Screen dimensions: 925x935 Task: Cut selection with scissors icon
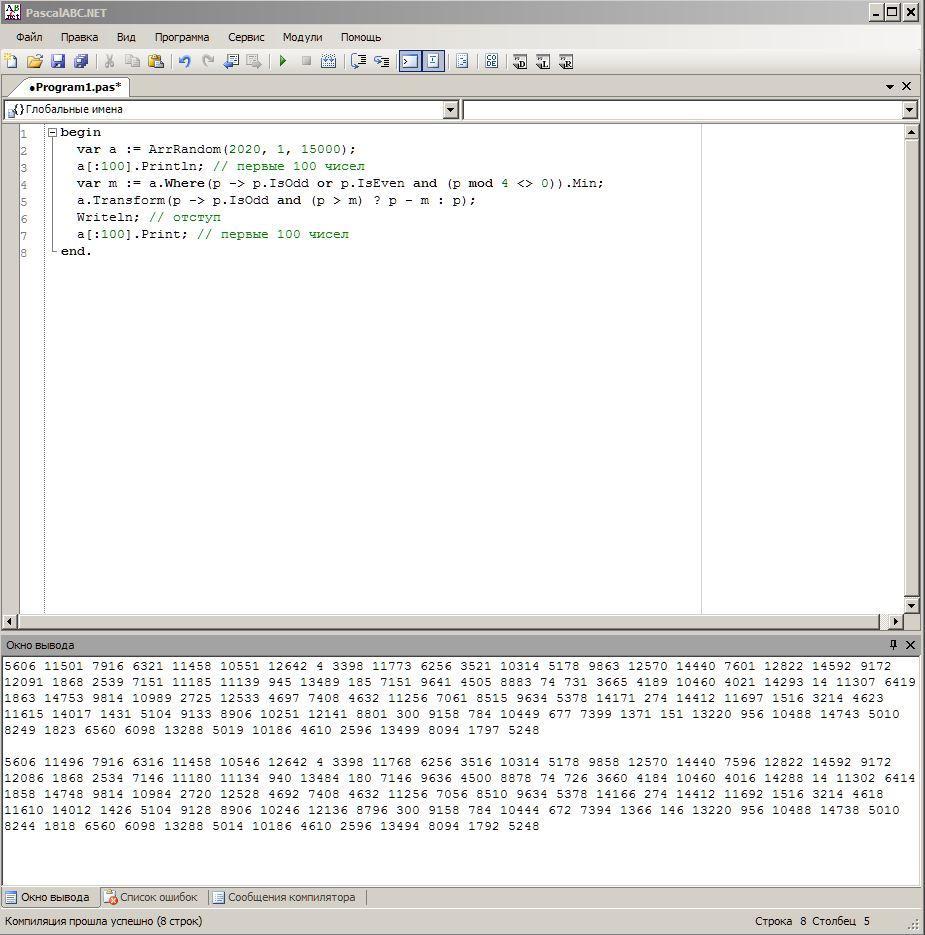109,61
